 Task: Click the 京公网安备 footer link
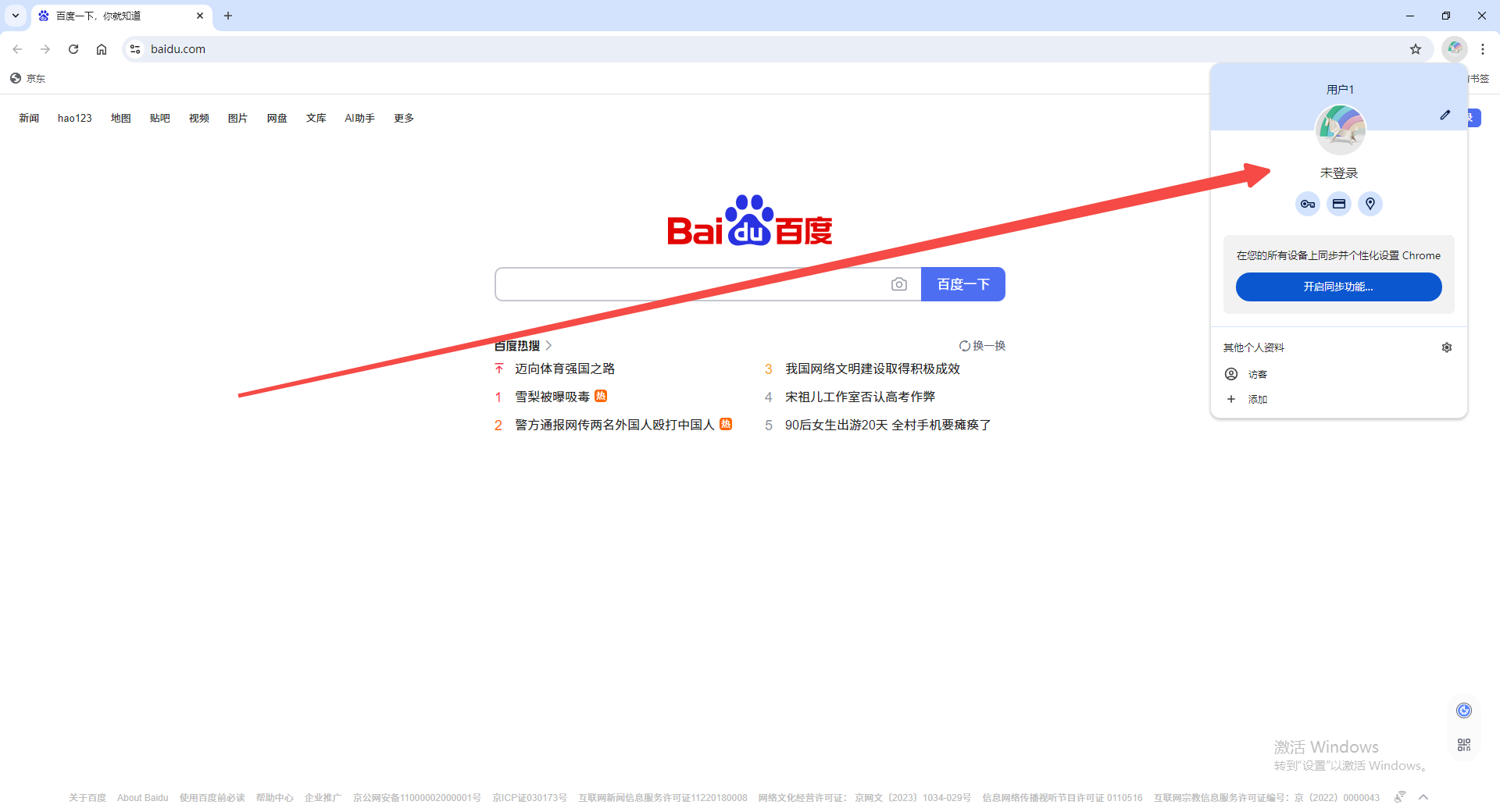417,797
